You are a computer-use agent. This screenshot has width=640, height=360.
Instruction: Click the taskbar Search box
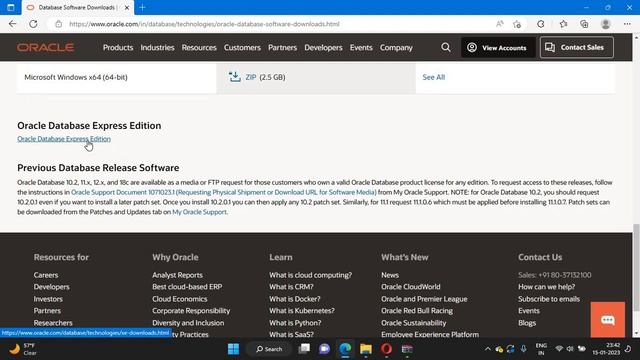pyautogui.click(x=269, y=349)
